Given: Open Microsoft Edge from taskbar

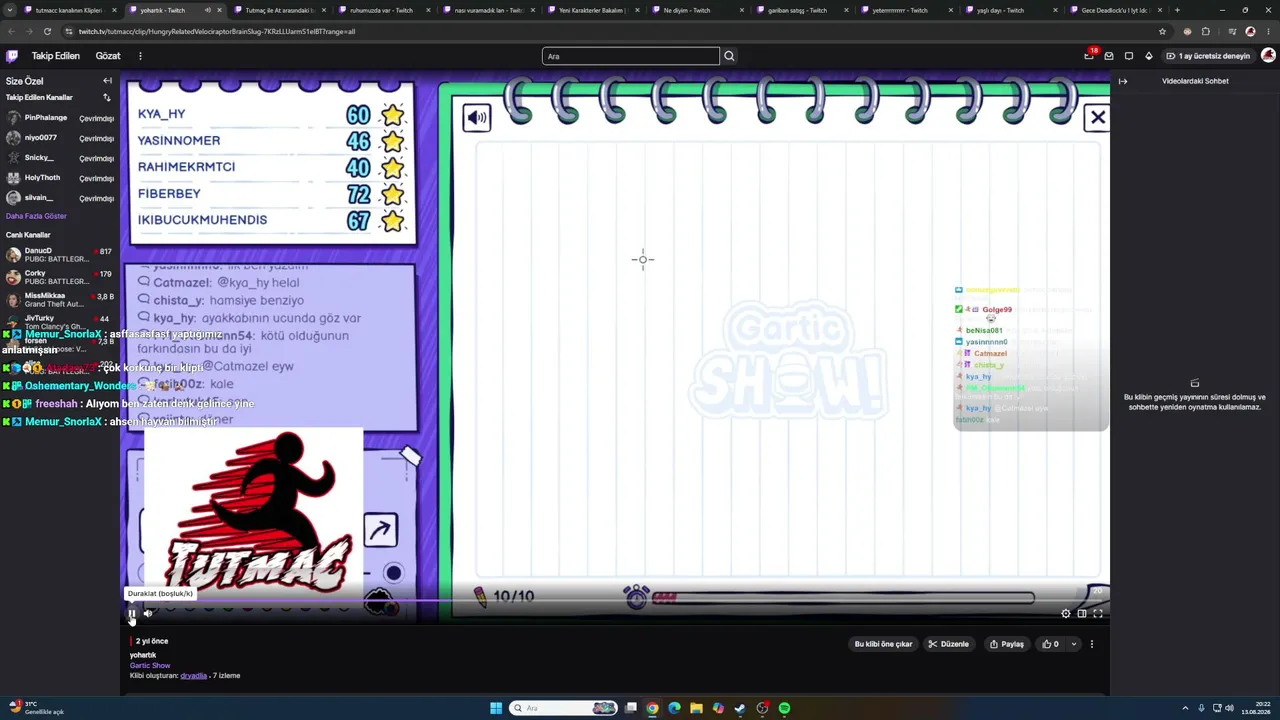Looking at the screenshot, I should pyautogui.click(x=674, y=708).
